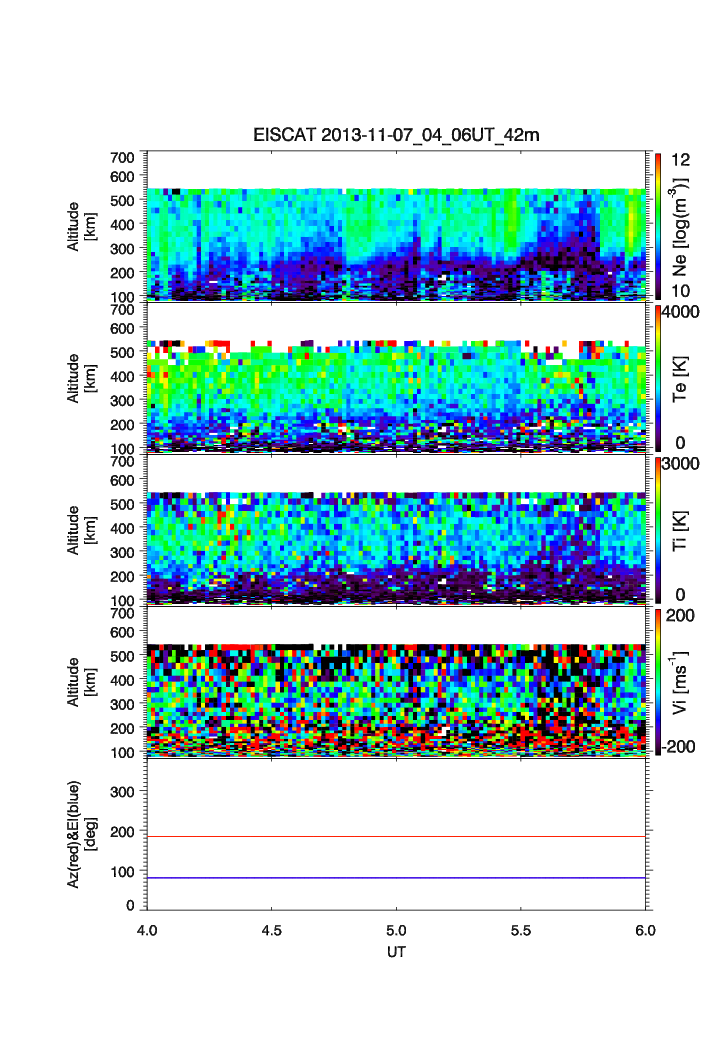
Task: Click the "4000" maximum on Te colorbar
Action: [681, 312]
